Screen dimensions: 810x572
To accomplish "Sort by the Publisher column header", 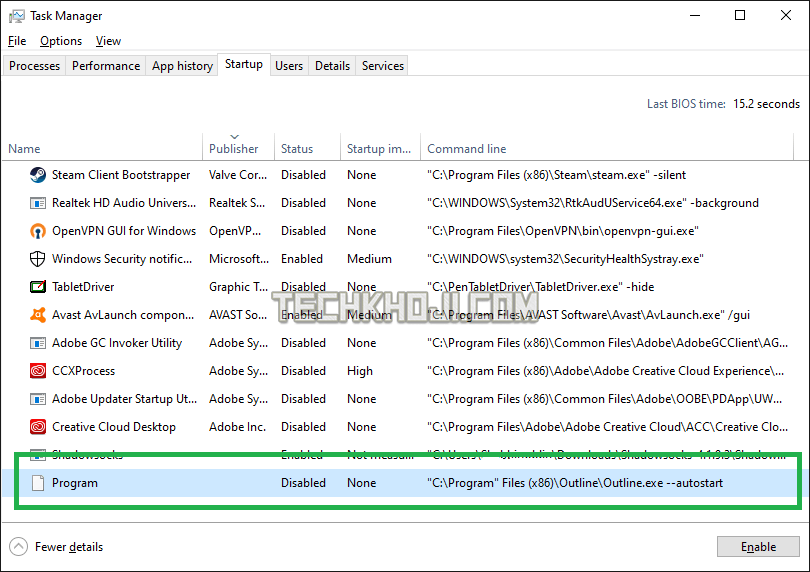I will (238, 149).
